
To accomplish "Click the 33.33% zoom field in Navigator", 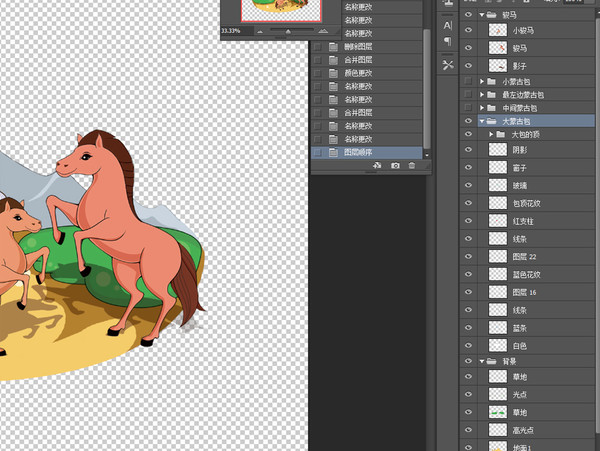I will pyautogui.click(x=236, y=31).
